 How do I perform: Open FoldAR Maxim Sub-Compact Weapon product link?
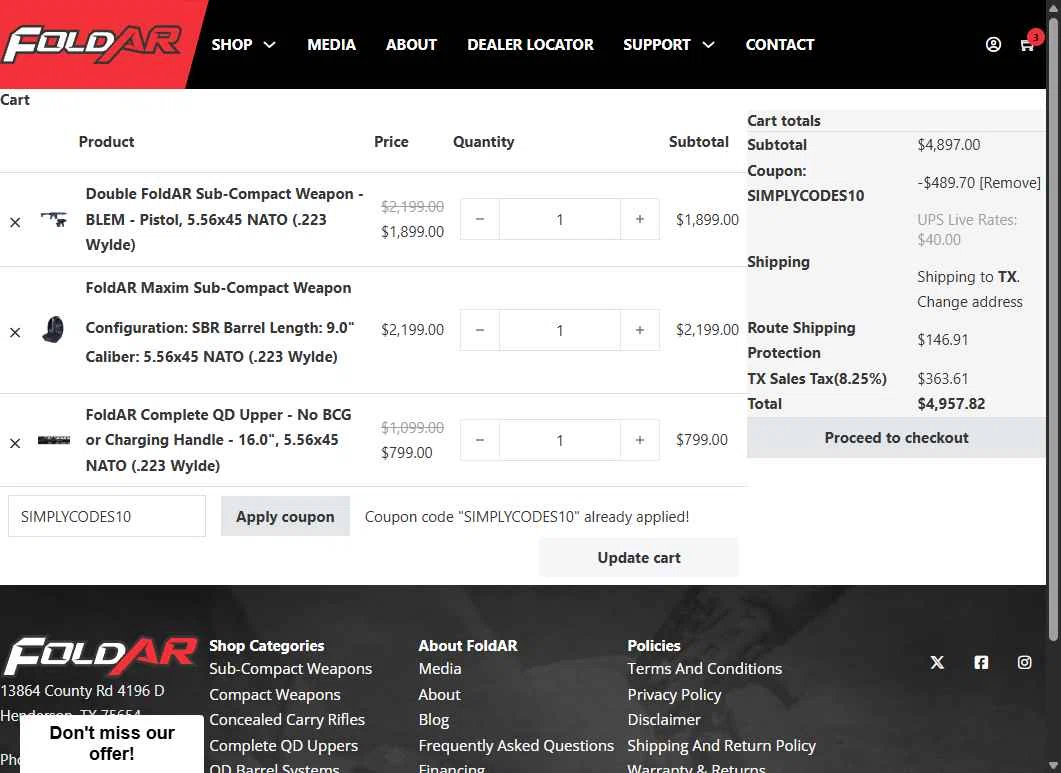point(218,288)
